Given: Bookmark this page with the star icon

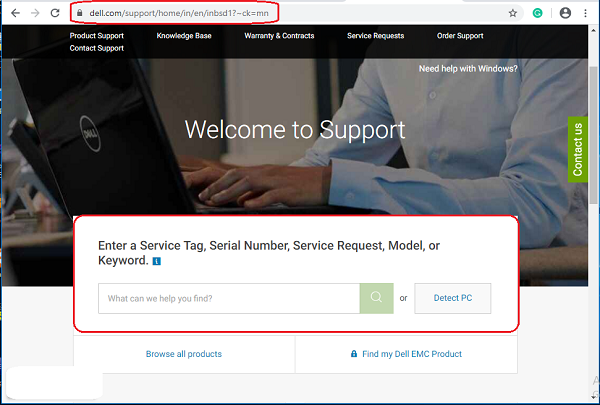Looking at the screenshot, I should click(513, 13).
